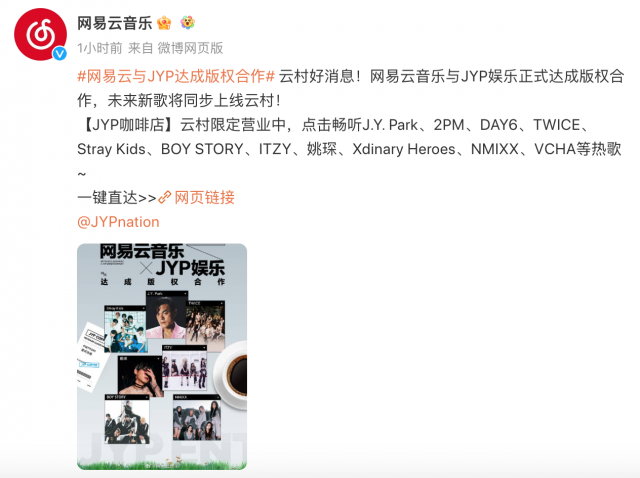Click the crown membership icon beside username
This screenshot has height=478, width=640.
(x=164, y=23)
